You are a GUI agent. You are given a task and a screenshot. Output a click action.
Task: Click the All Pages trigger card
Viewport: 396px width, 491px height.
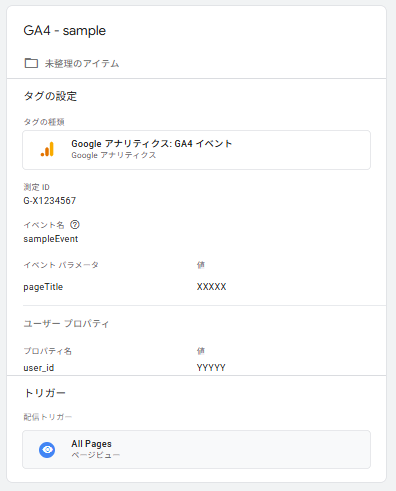(196, 449)
